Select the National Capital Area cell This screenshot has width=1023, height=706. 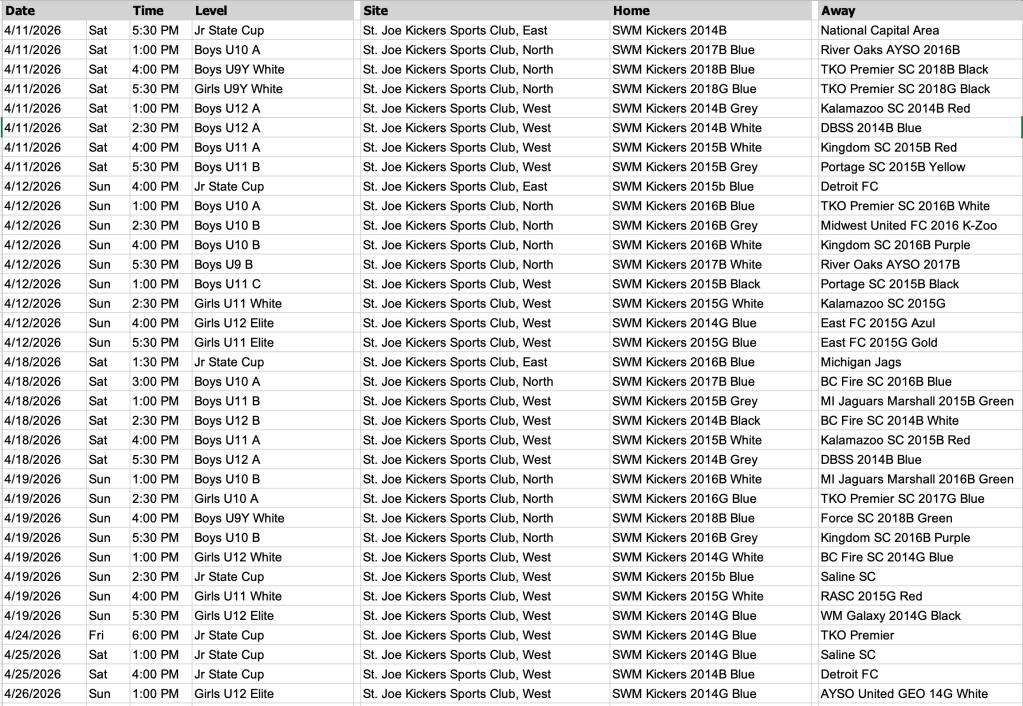pos(879,31)
